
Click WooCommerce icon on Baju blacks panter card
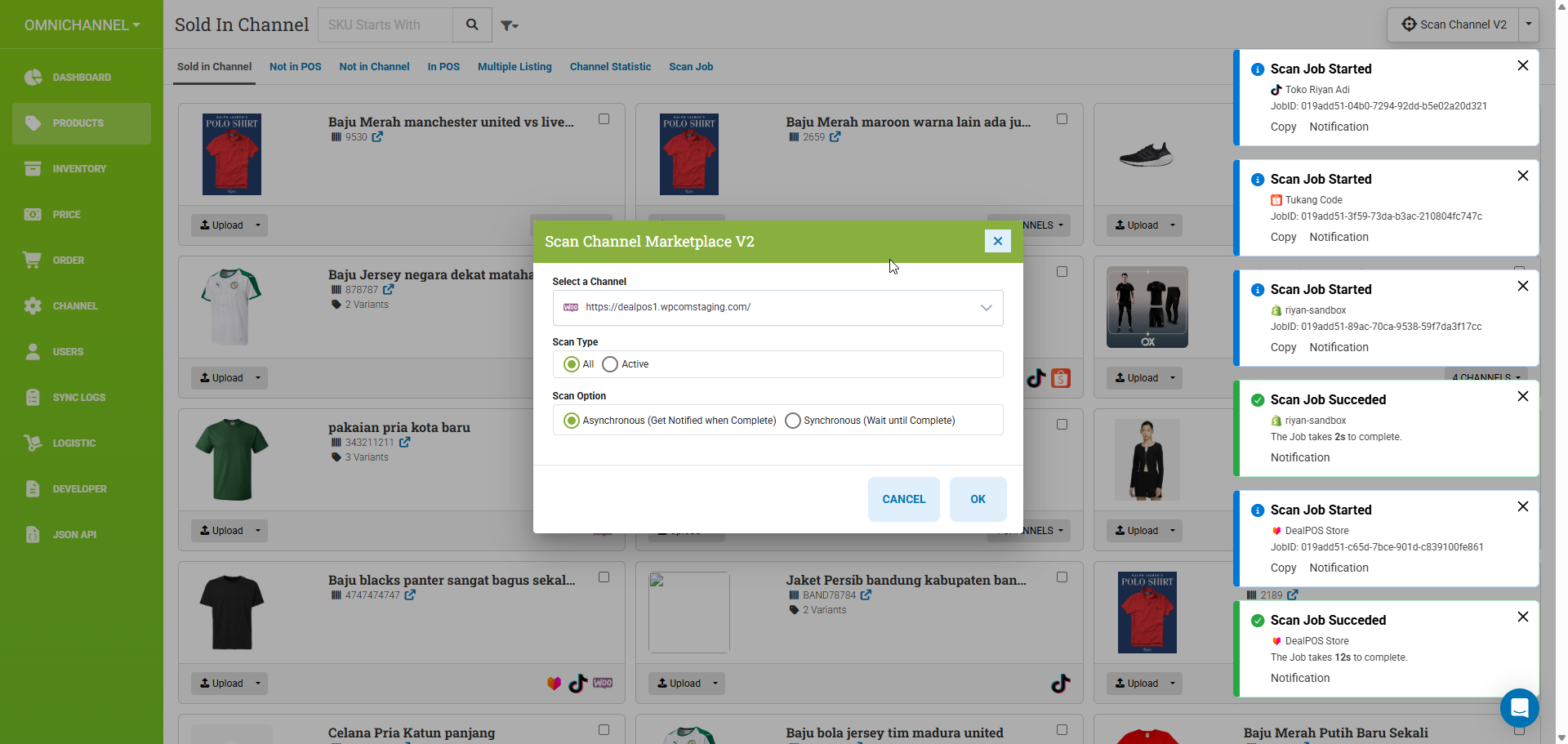tap(603, 684)
